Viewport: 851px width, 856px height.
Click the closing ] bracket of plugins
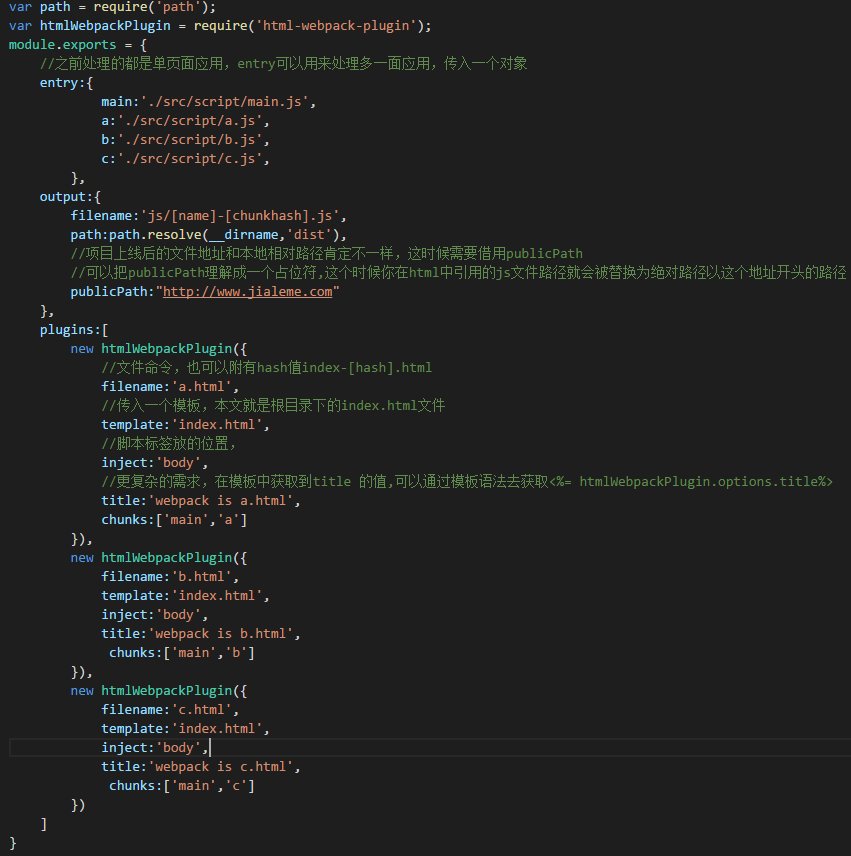44,824
